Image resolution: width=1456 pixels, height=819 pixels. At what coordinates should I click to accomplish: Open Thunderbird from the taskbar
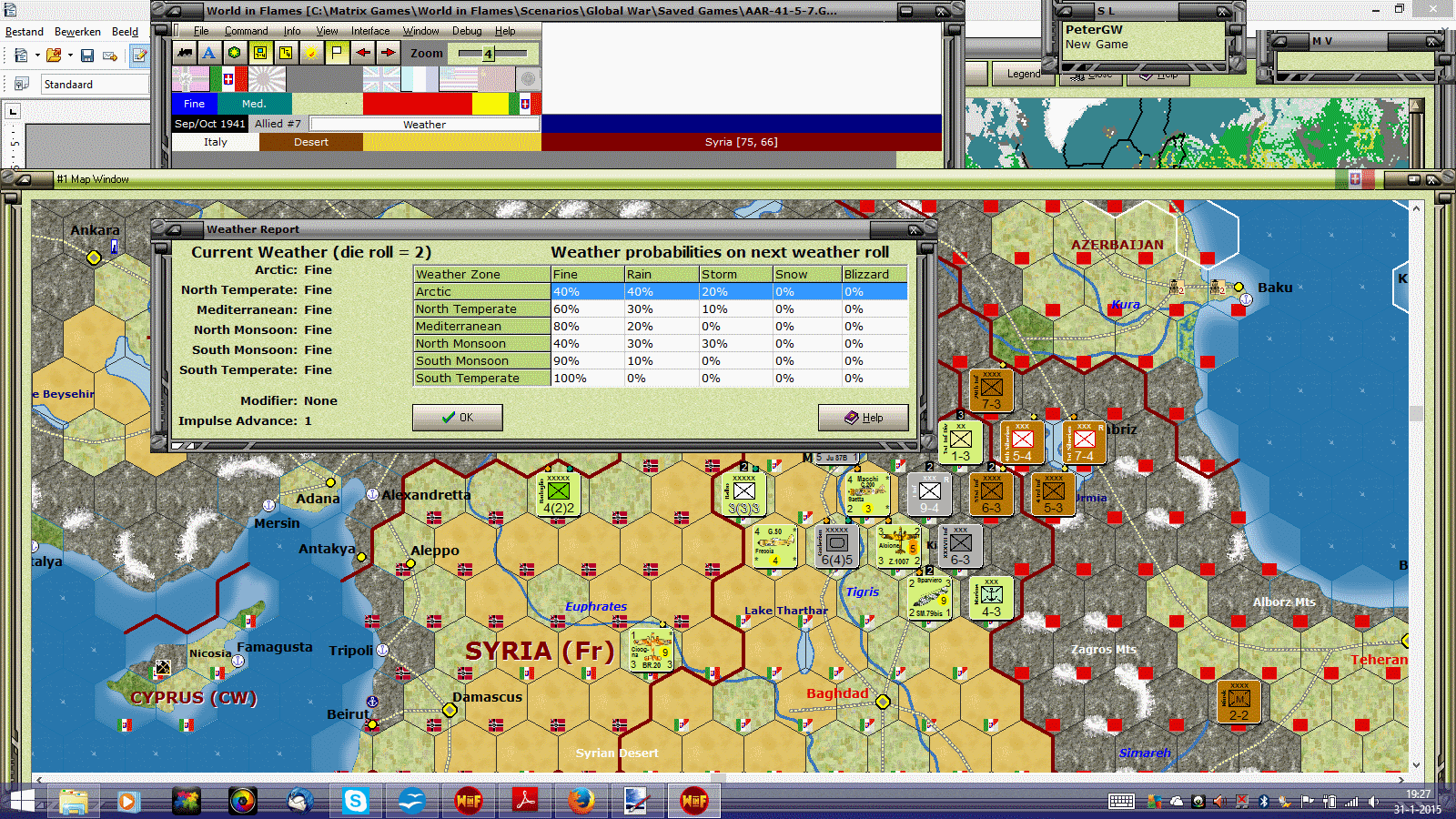tap(299, 801)
